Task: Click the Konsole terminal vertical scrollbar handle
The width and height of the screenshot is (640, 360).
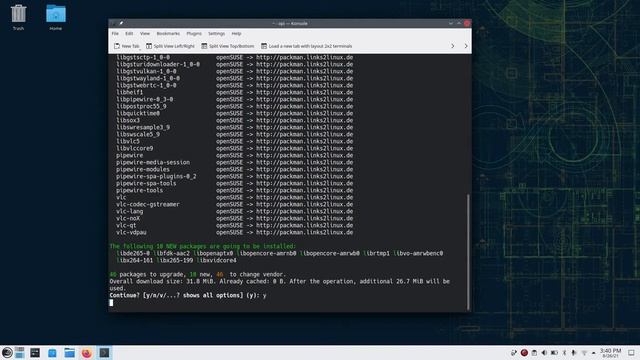Action: click(x=468, y=252)
